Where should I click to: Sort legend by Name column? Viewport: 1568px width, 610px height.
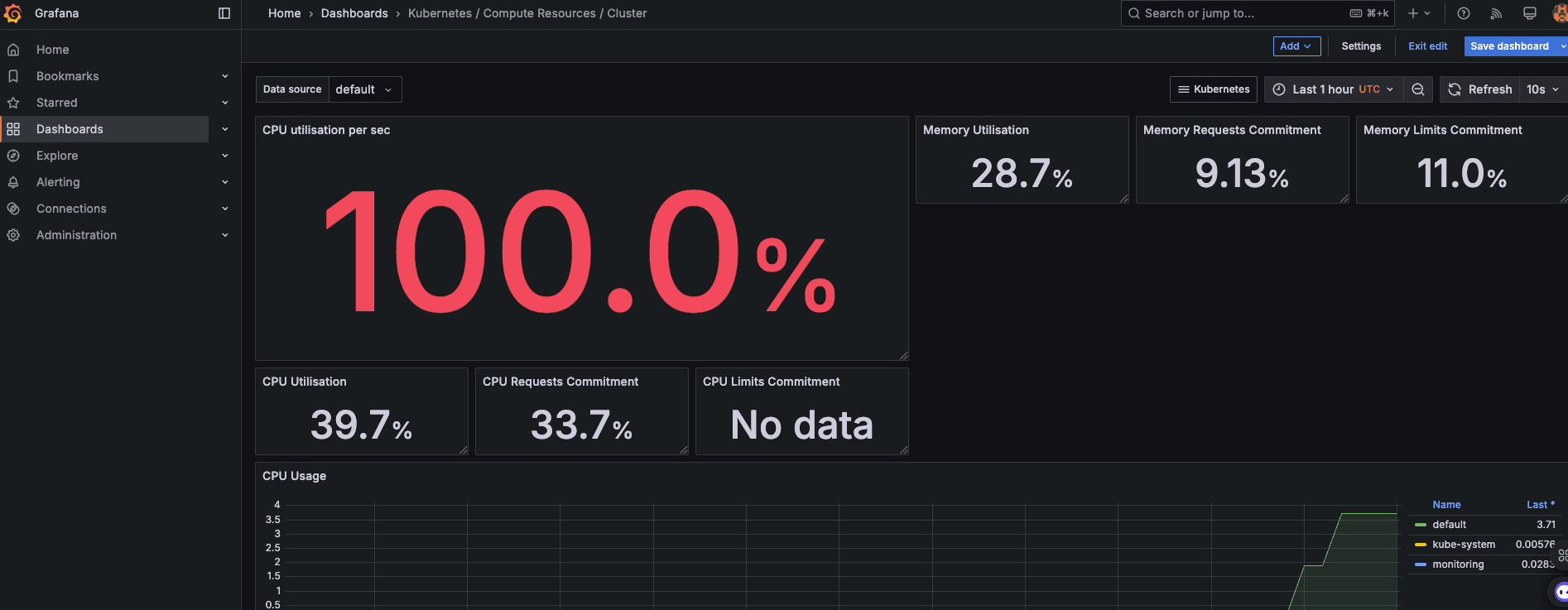point(1446,505)
